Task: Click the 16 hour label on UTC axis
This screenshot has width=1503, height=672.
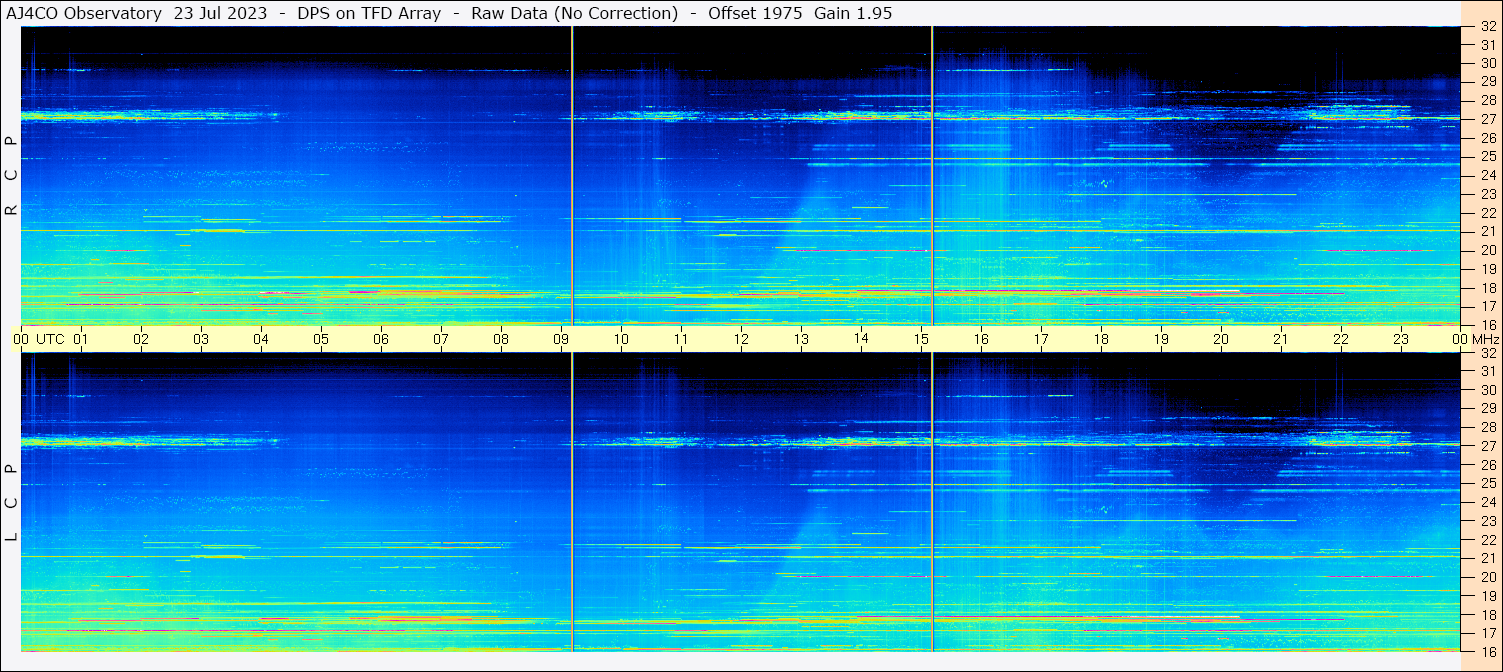Action: 981,339
